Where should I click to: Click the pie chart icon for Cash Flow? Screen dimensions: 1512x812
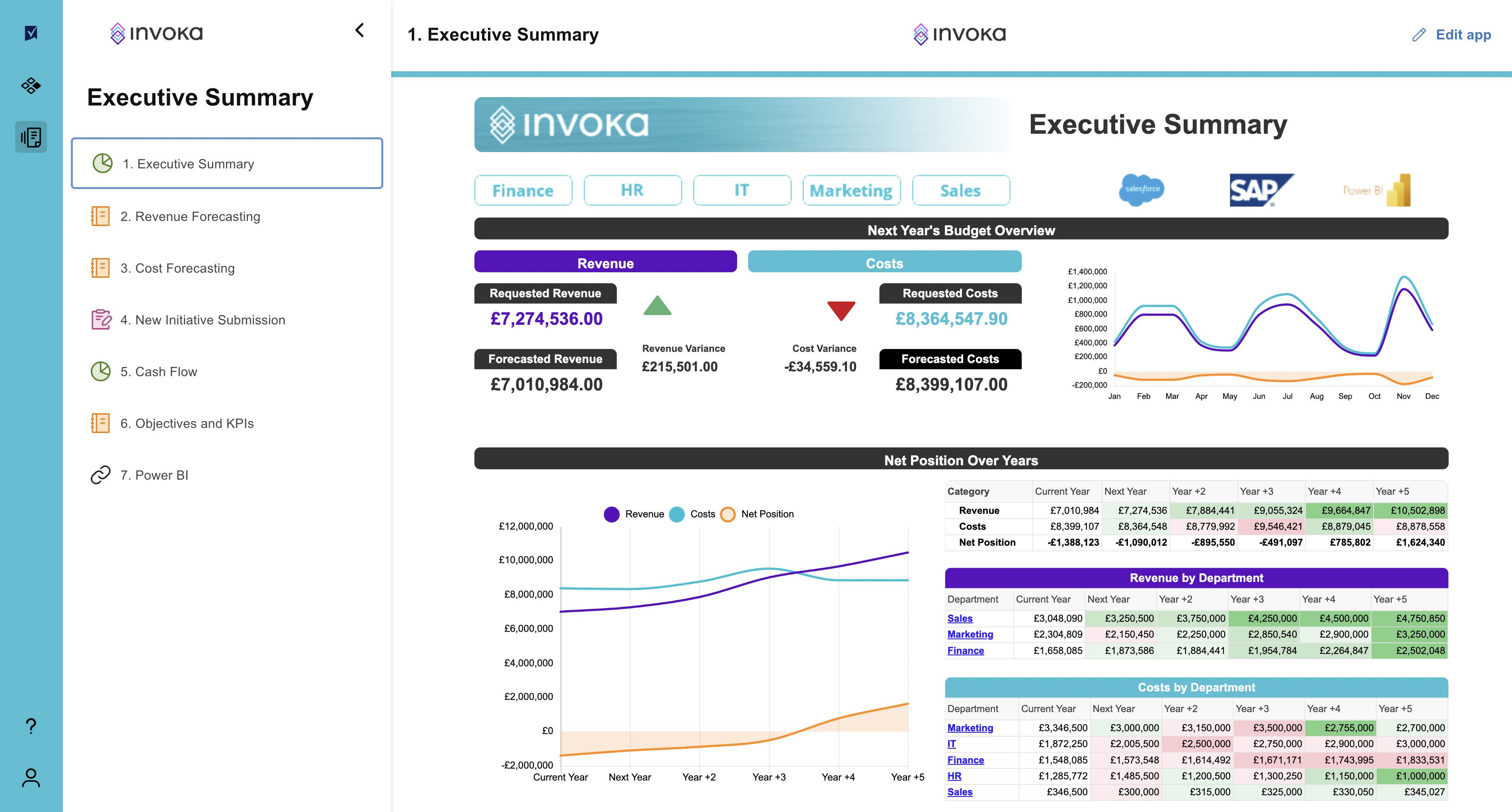click(x=100, y=371)
